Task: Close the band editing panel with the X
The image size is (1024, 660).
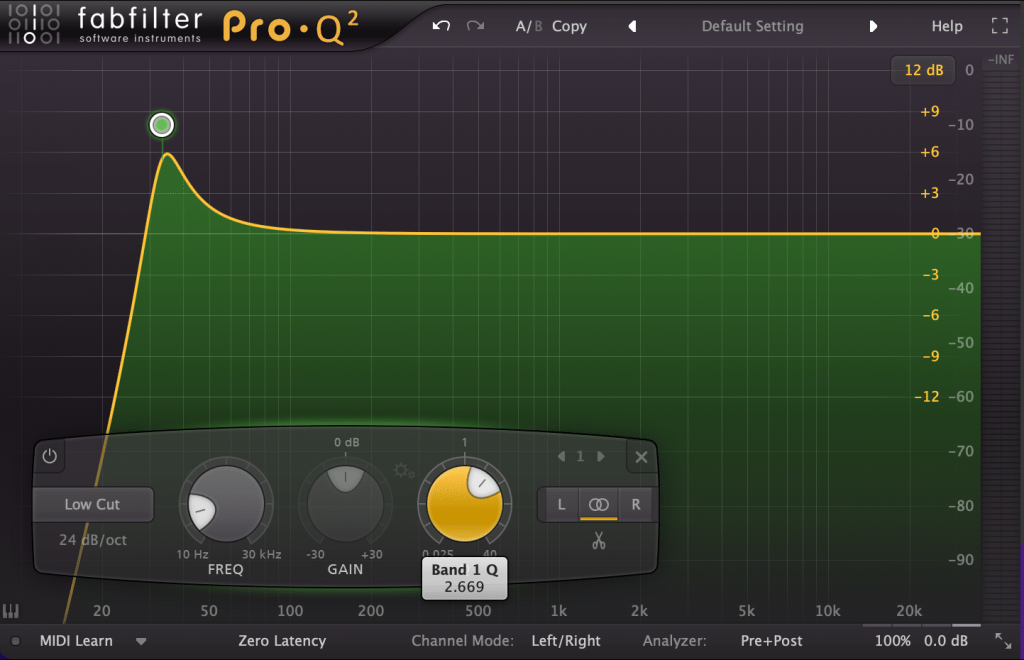Action: click(641, 457)
